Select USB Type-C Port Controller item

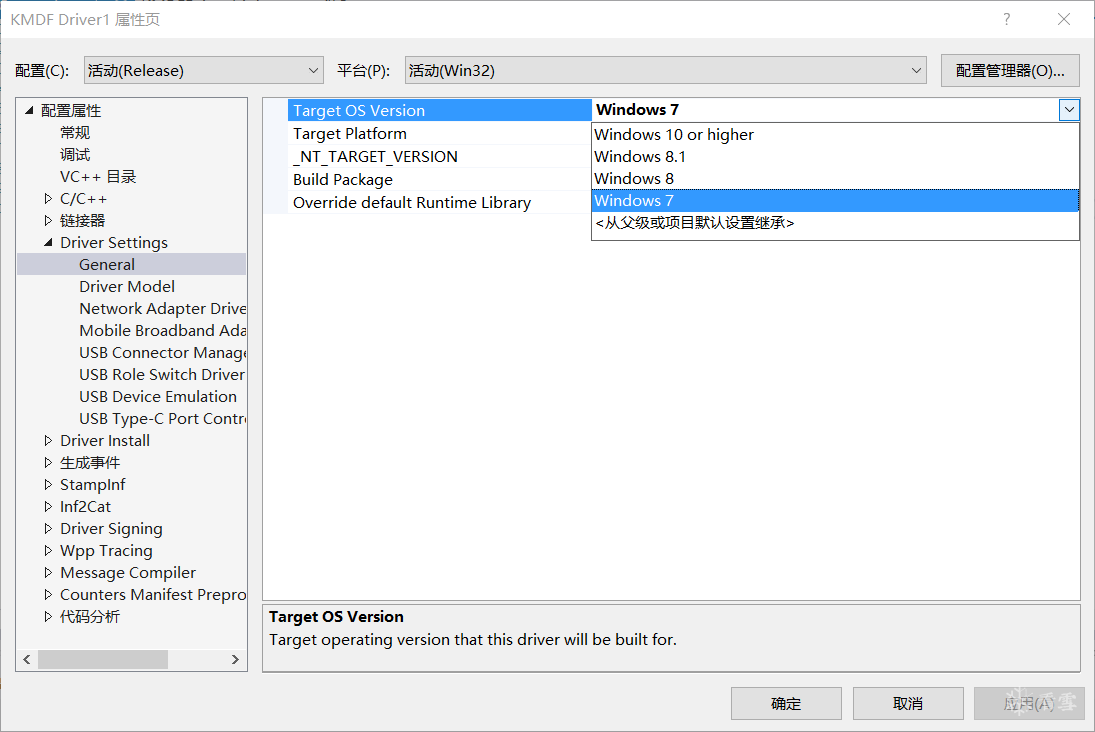(162, 418)
